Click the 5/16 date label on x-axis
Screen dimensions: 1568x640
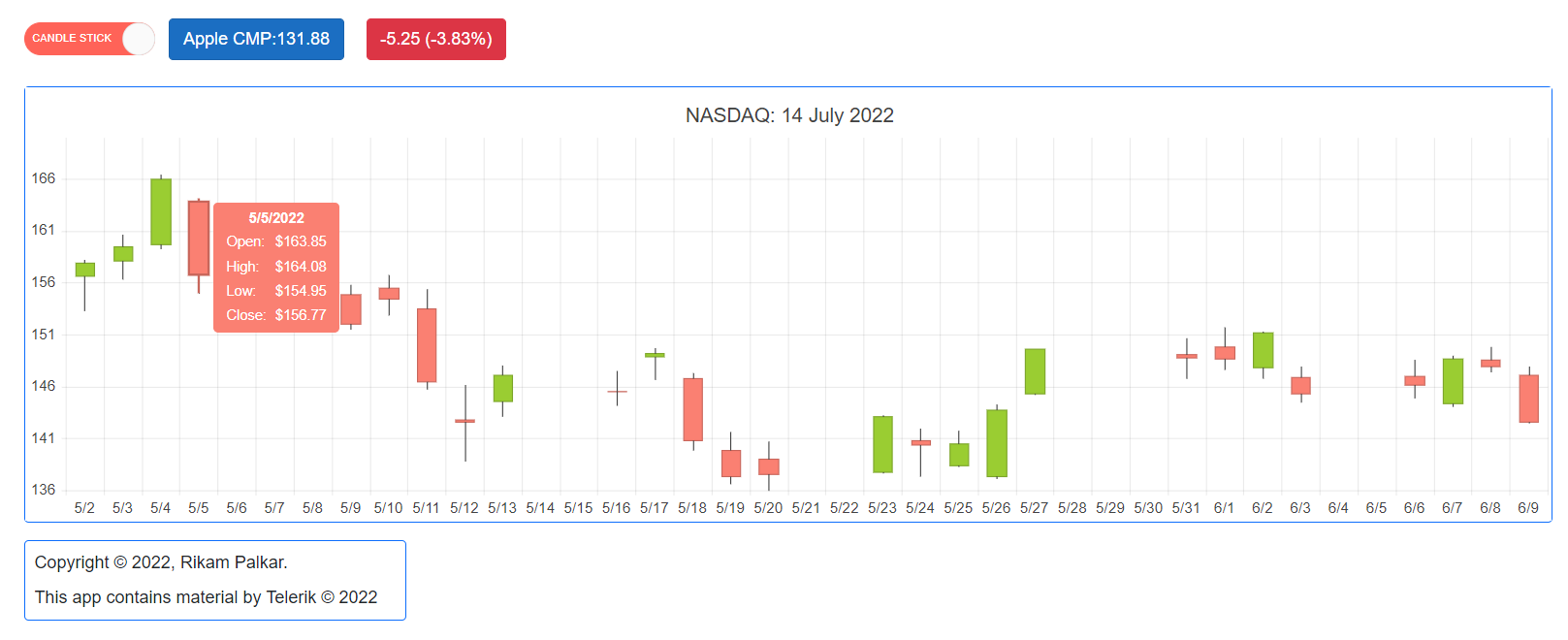pyautogui.click(x=616, y=508)
